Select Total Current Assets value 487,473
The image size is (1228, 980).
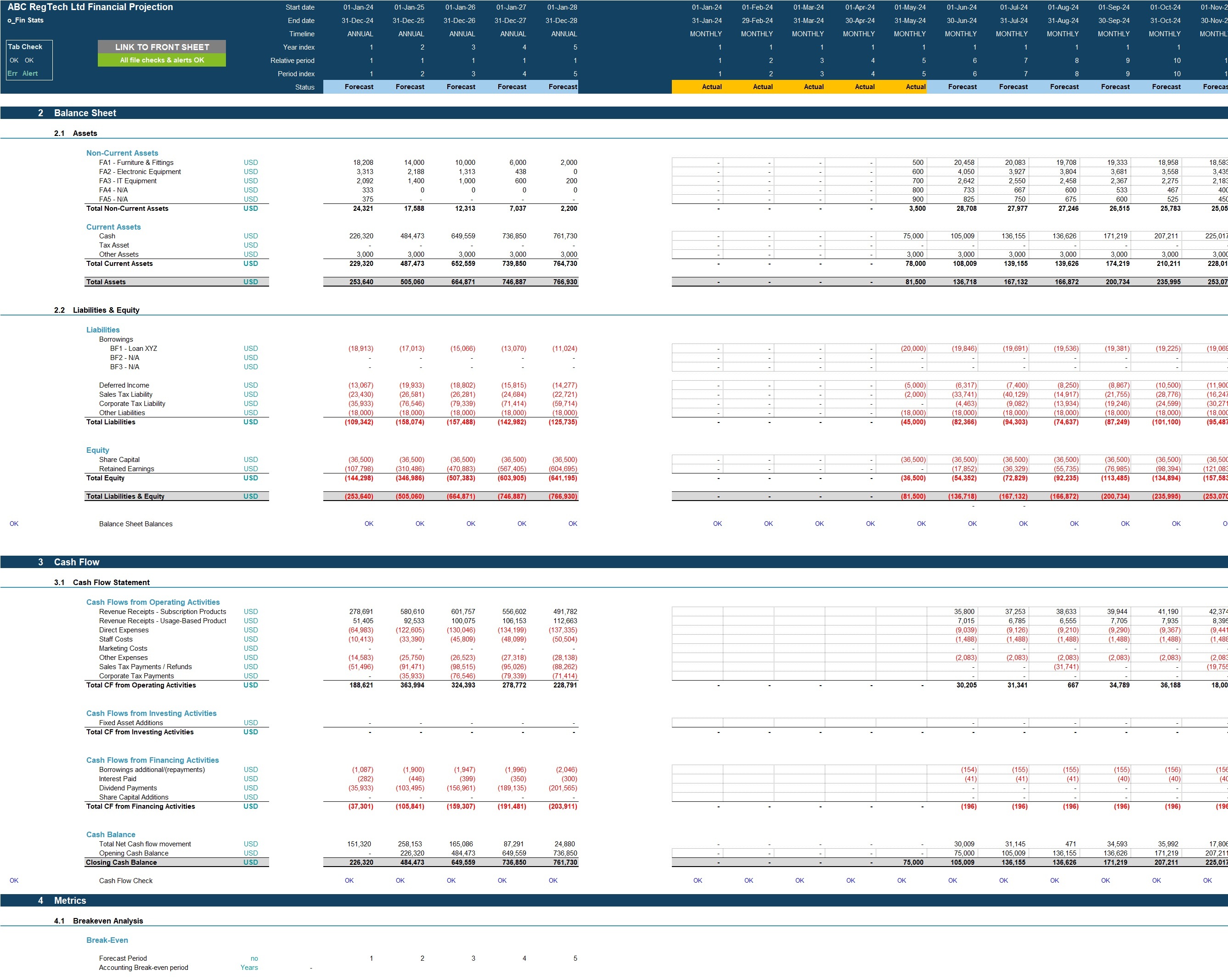point(412,264)
